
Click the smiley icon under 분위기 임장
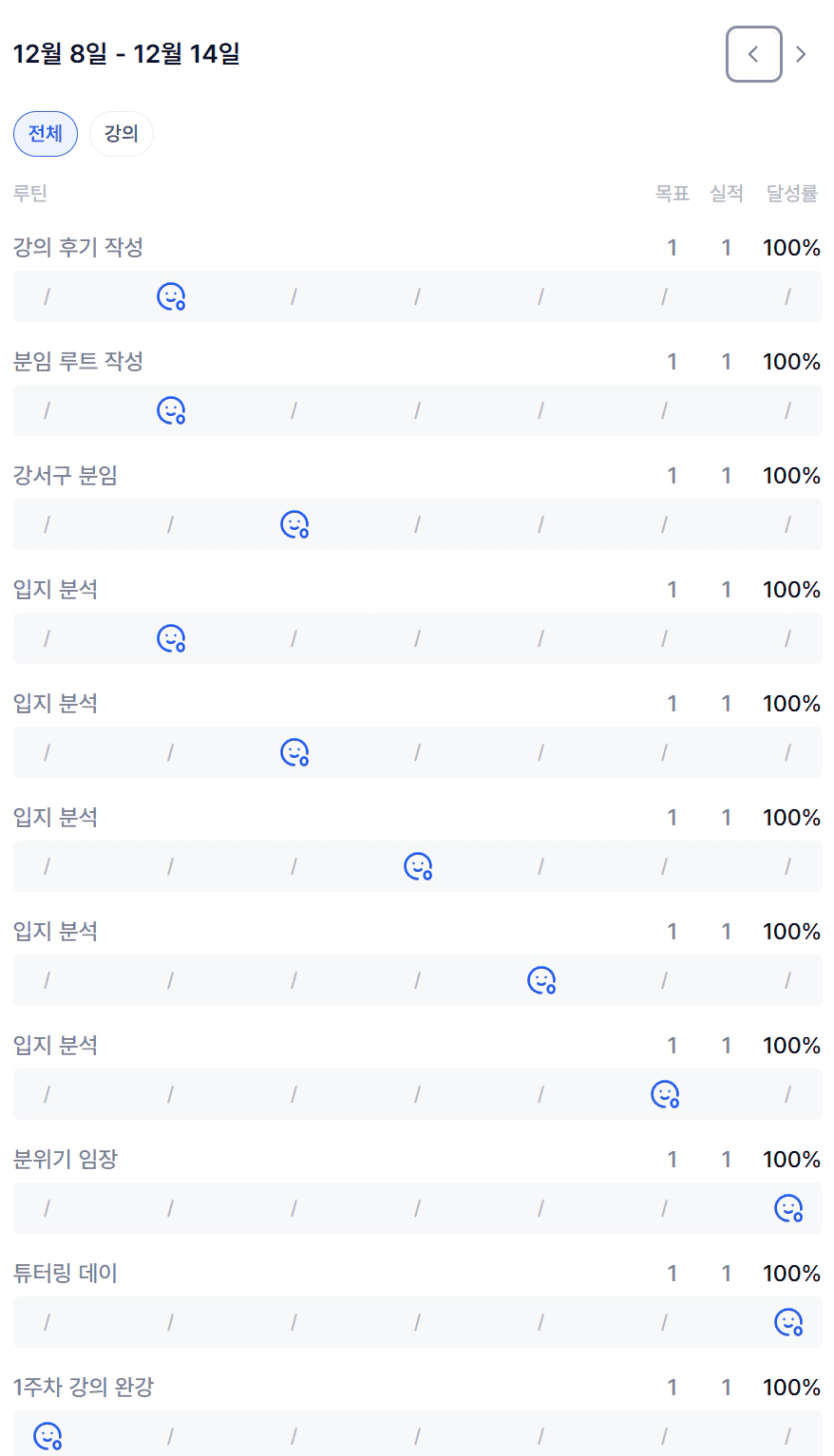(x=788, y=1208)
